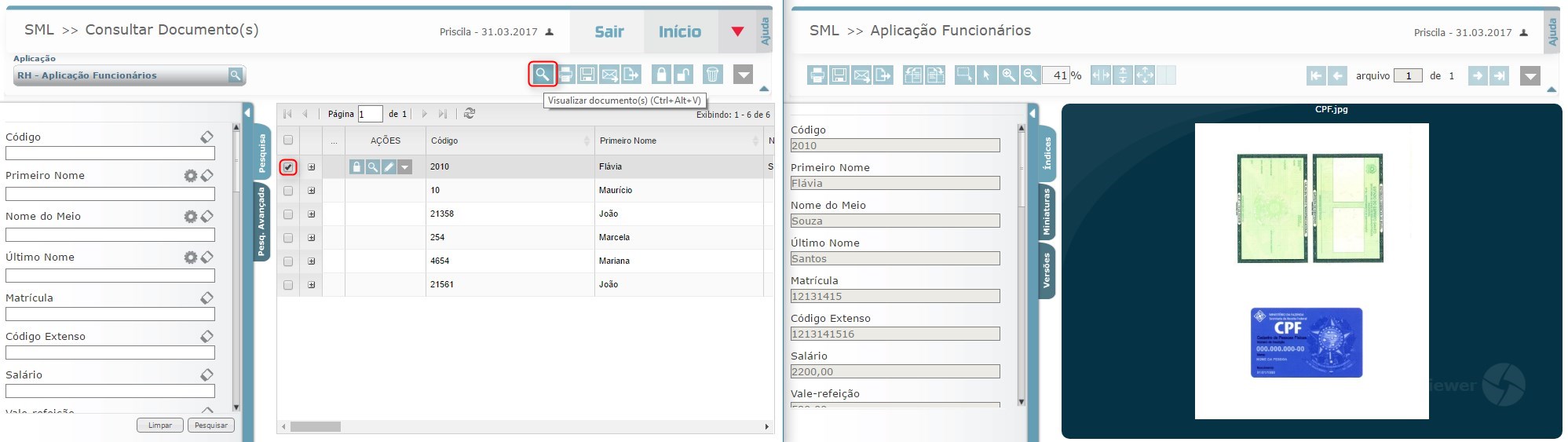Go to next arquivo with right arrow icon

[x=1477, y=75]
